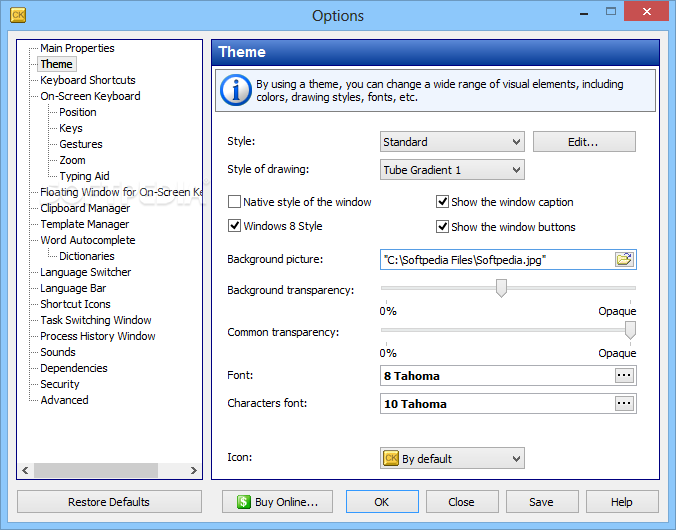The width and height of the screenshot is (676, 530).
Task: Open Zoom settings page
Action: pos(72,160)
